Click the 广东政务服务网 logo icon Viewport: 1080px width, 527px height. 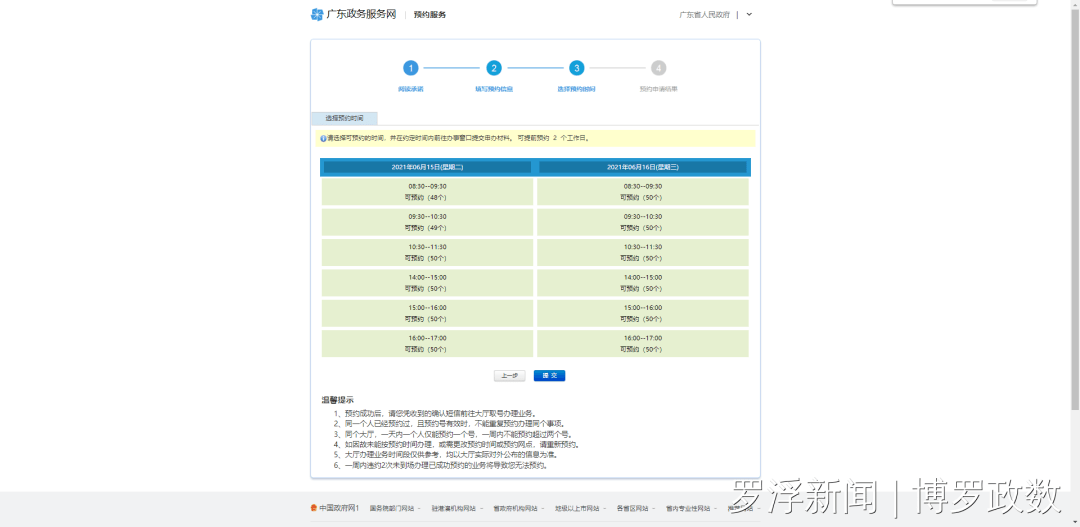point(317,14)
